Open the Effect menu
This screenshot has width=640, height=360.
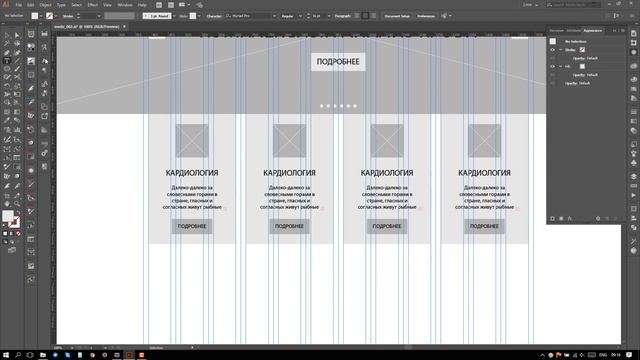pos(93,5)
